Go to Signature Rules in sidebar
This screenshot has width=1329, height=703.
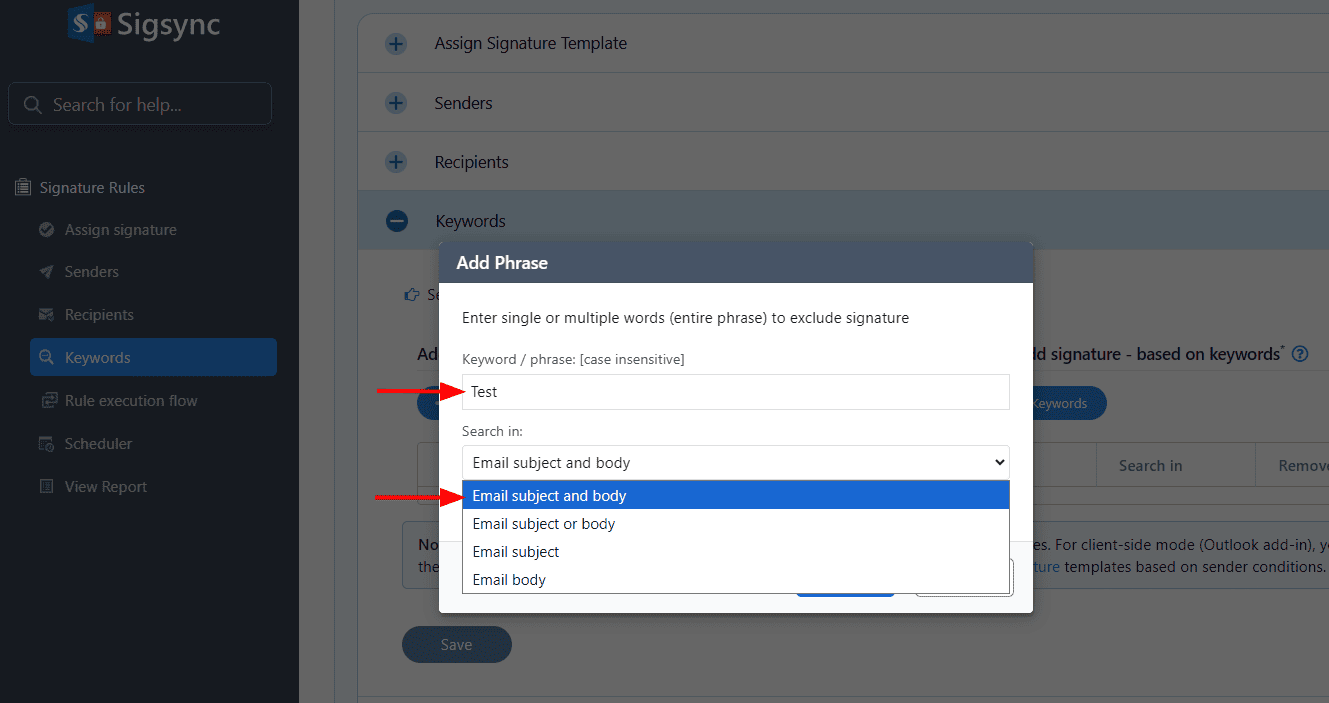[92, 188]
